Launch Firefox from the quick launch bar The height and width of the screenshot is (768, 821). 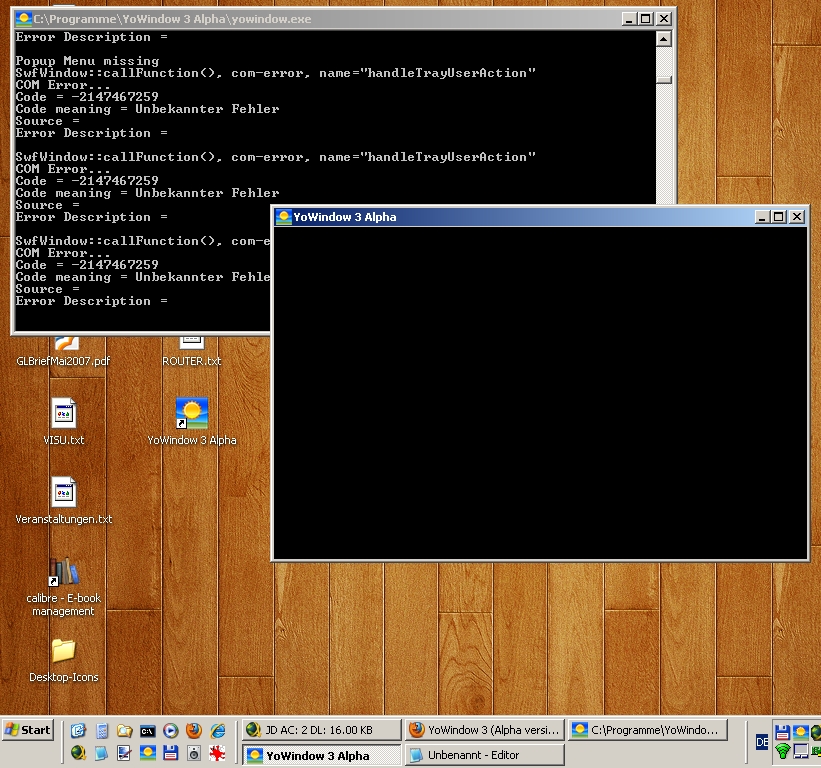pos(194,730)
